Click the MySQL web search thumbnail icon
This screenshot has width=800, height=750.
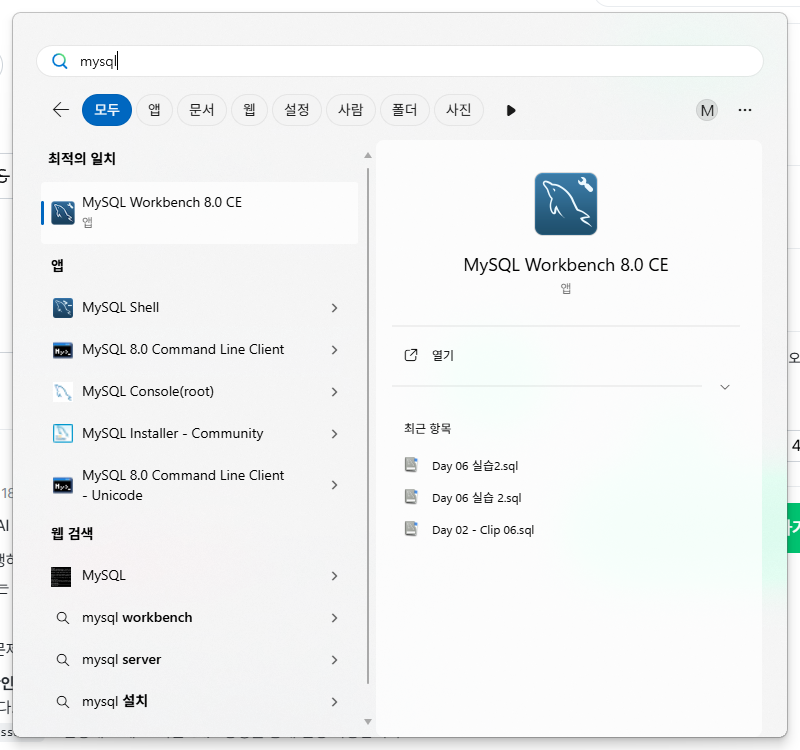(x=61, y=577)
